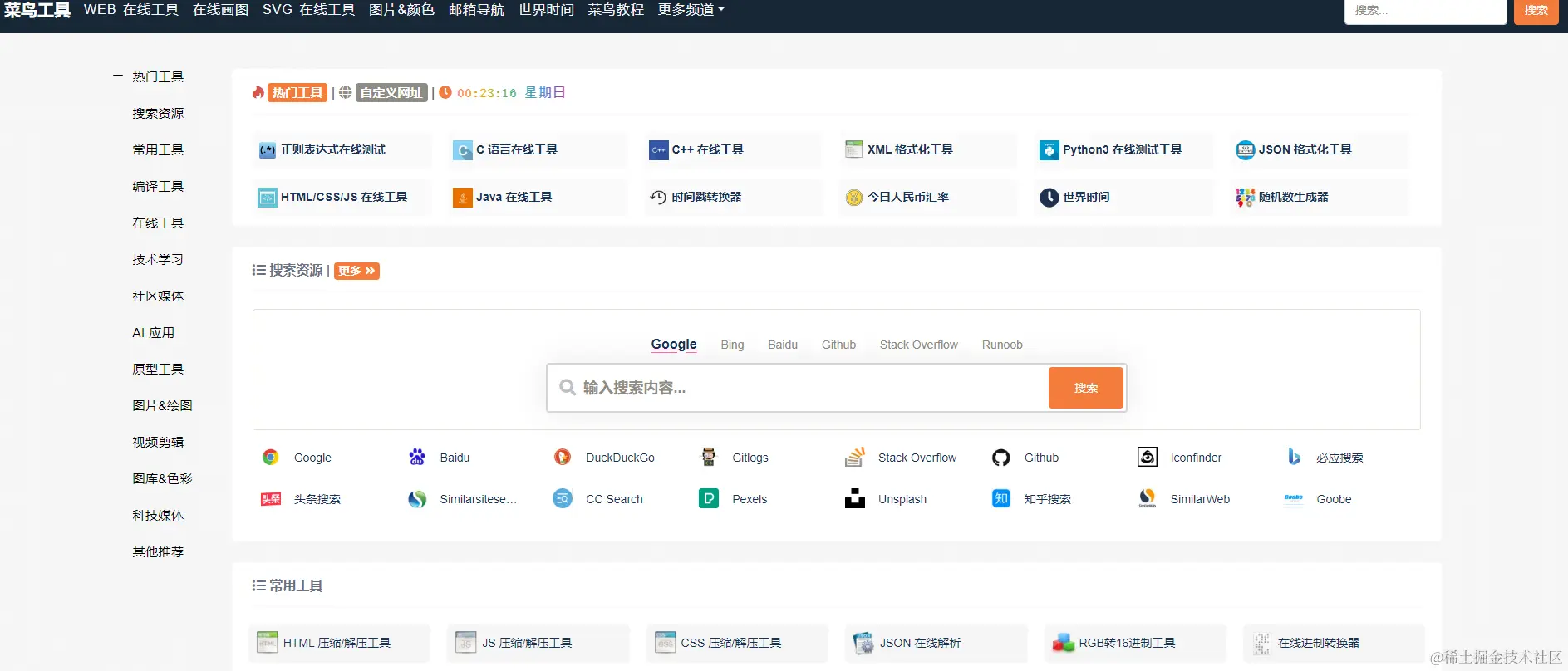The width and height of the screenshot is (1568, 671).
Task: Click the HTML/CSS/JS 在线工具 icon
Action: click(267, 198)
